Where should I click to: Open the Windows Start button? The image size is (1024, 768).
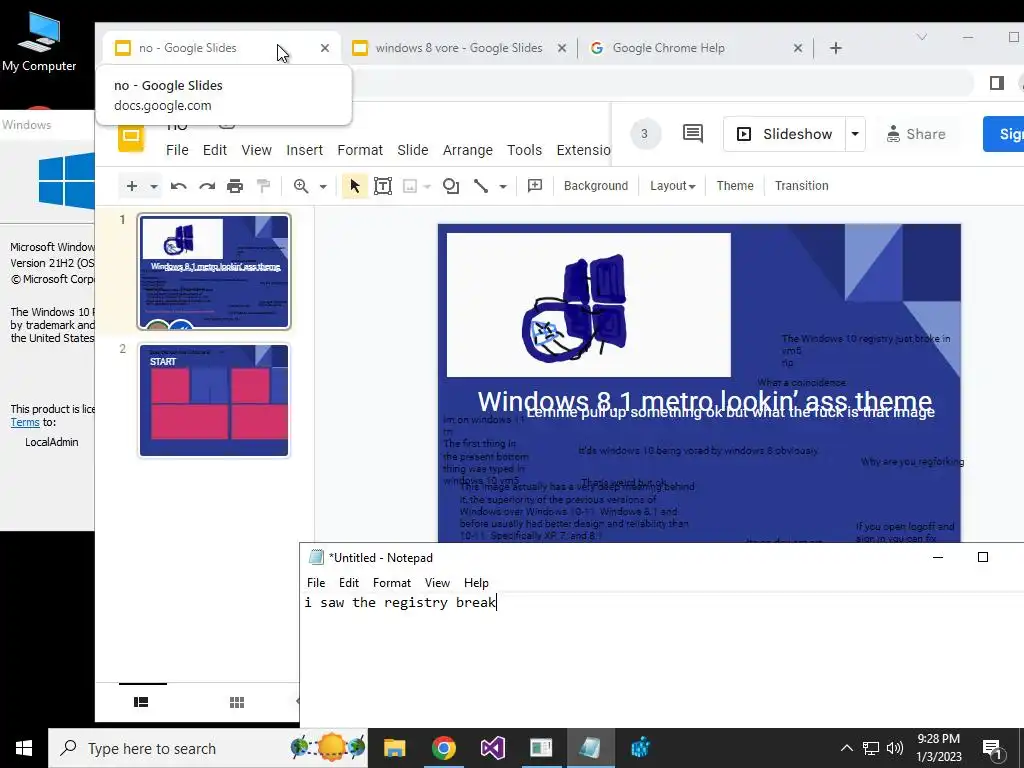[24, 748]
